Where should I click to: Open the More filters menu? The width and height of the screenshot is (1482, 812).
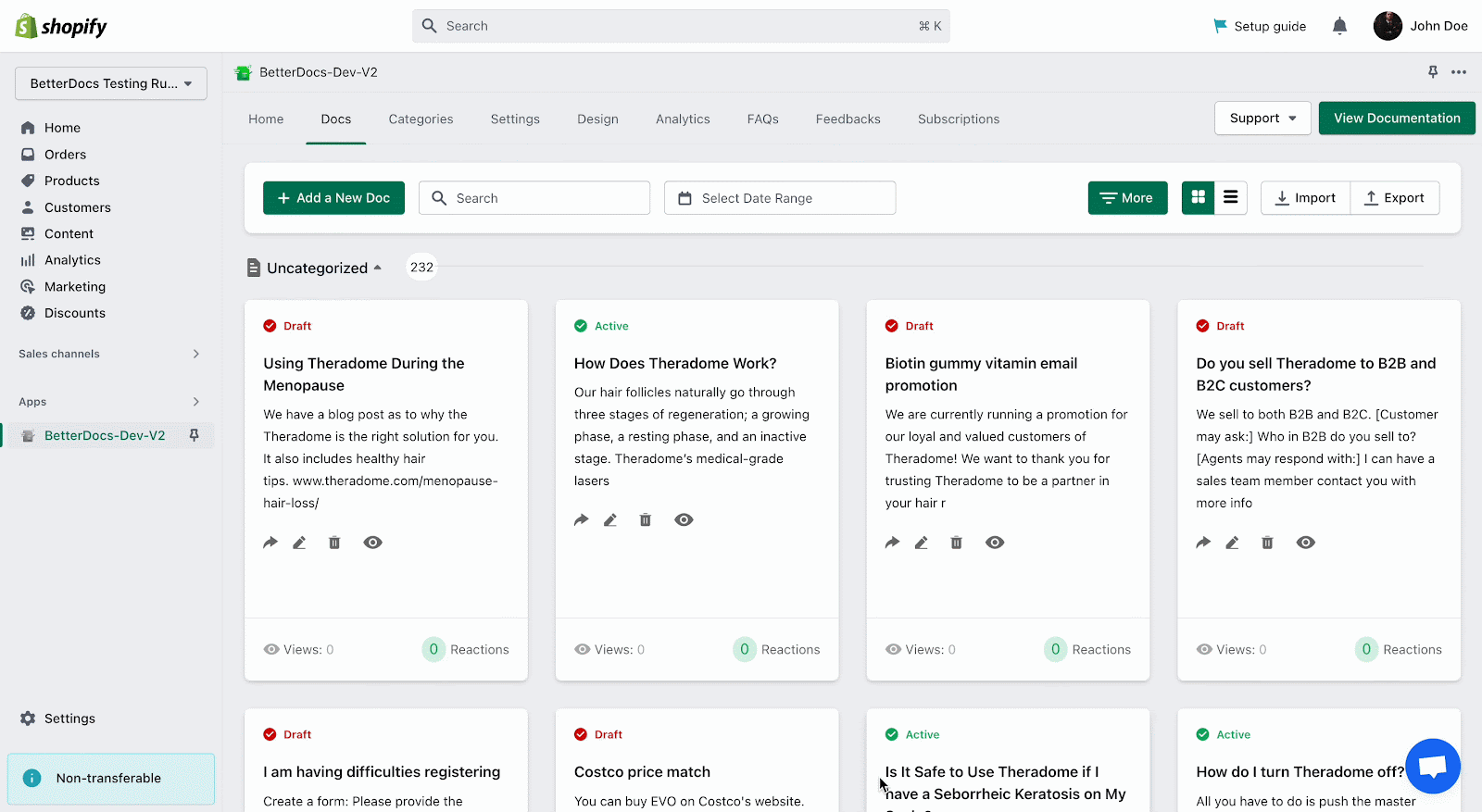(x=1127, y=198)
